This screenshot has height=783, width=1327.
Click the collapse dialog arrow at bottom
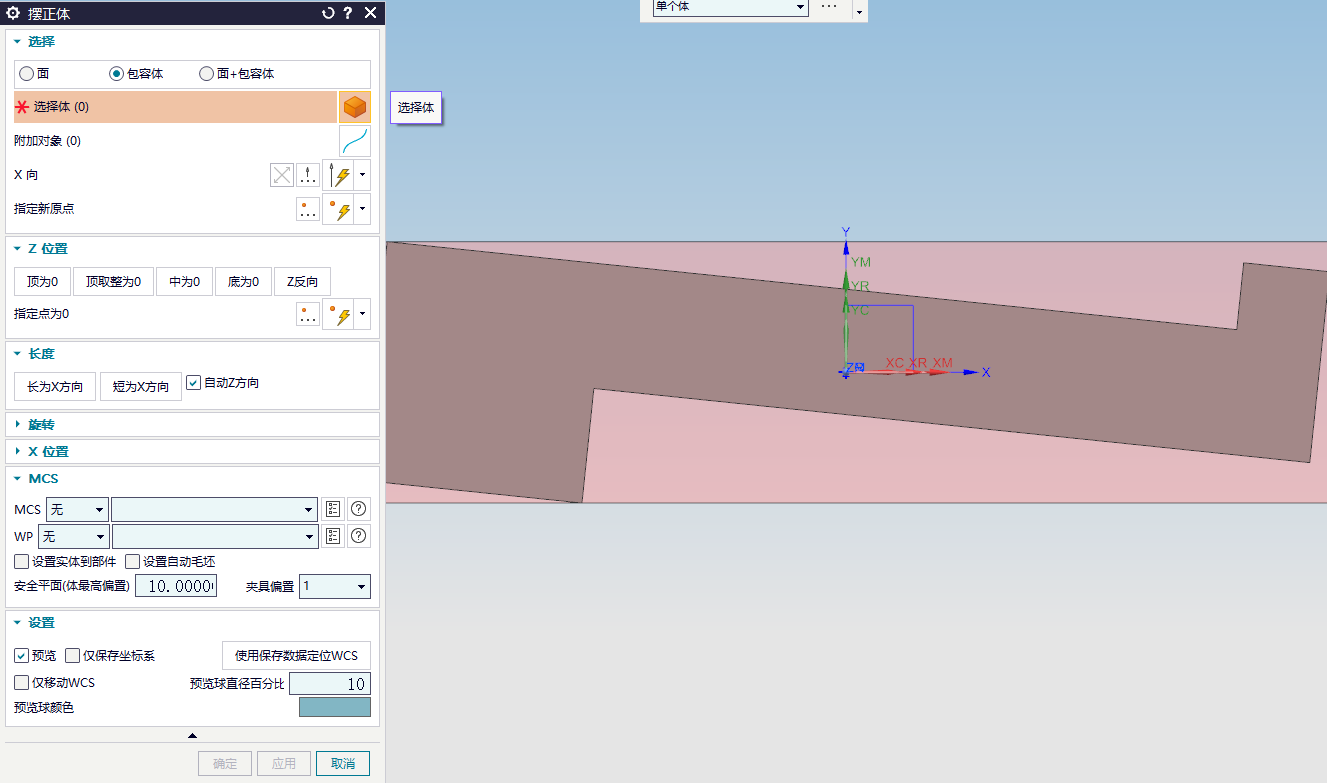[x=192, y=736]
